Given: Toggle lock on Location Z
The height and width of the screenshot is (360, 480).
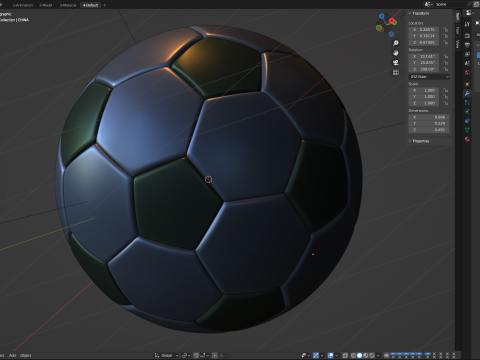Looking at the screenshot, I should [446, 42].
